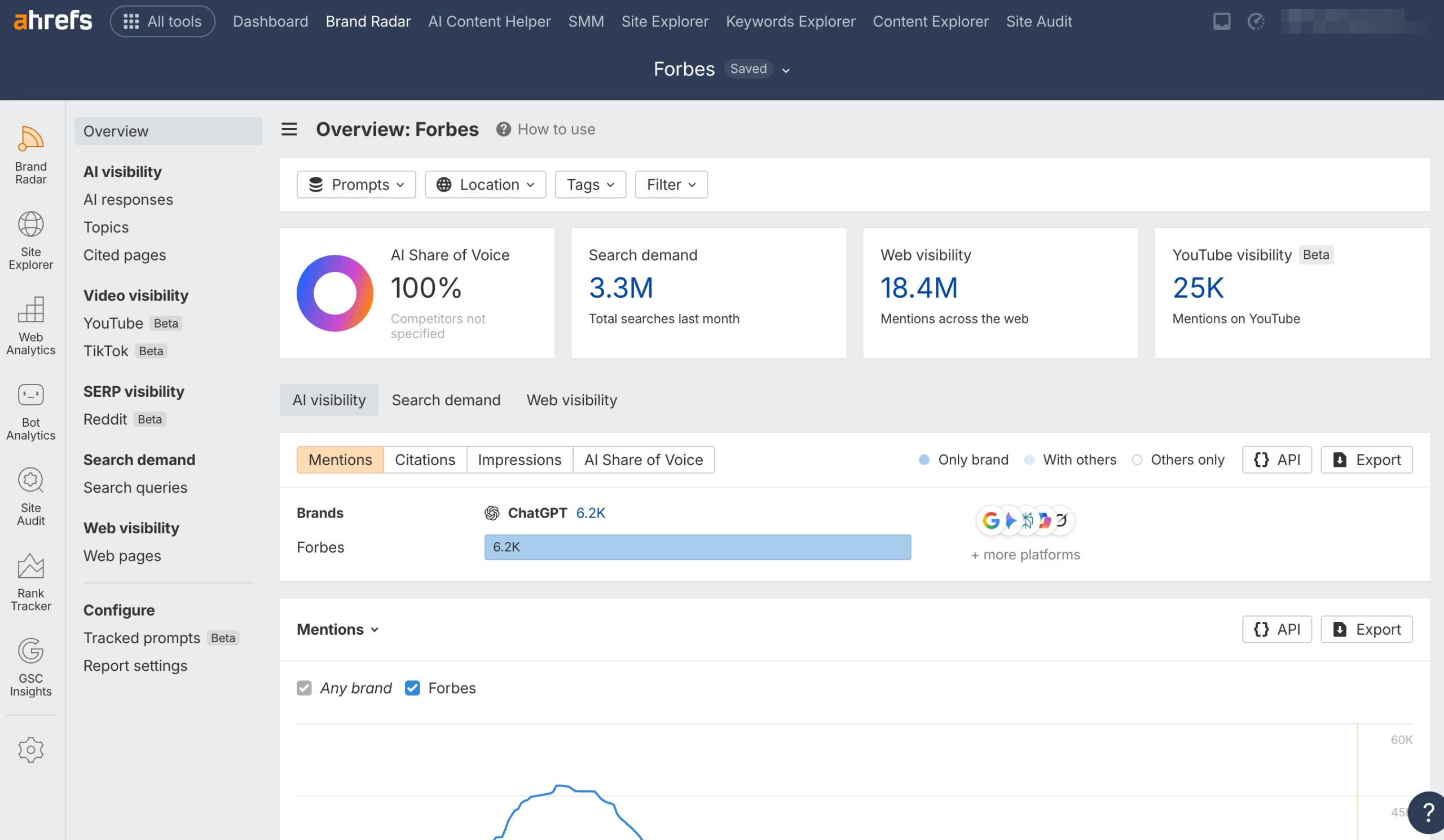Open Cited pages in sidebar
The image size is (1444, 840).
click(125, 255)
